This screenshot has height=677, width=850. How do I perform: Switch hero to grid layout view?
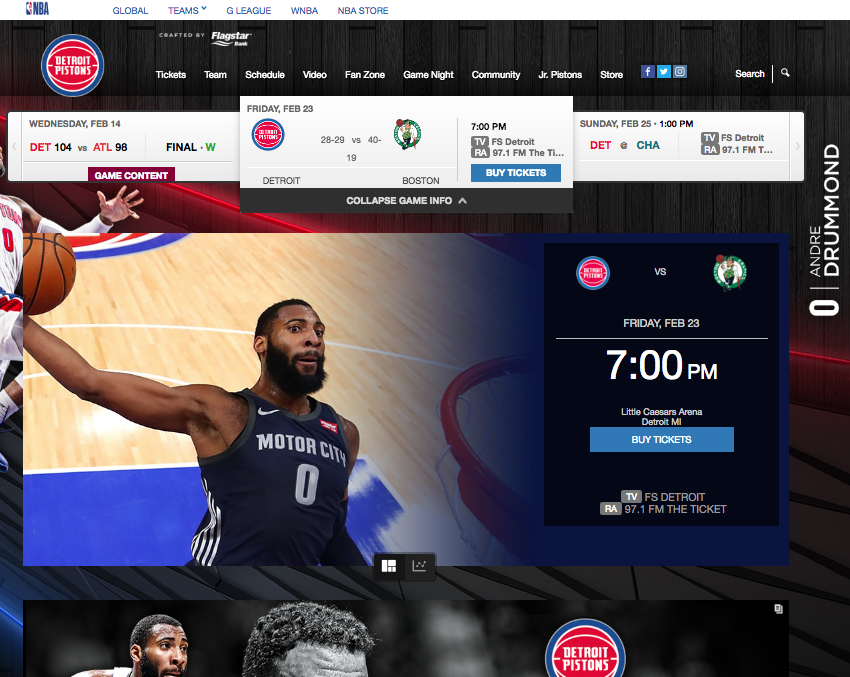(389, 566)
